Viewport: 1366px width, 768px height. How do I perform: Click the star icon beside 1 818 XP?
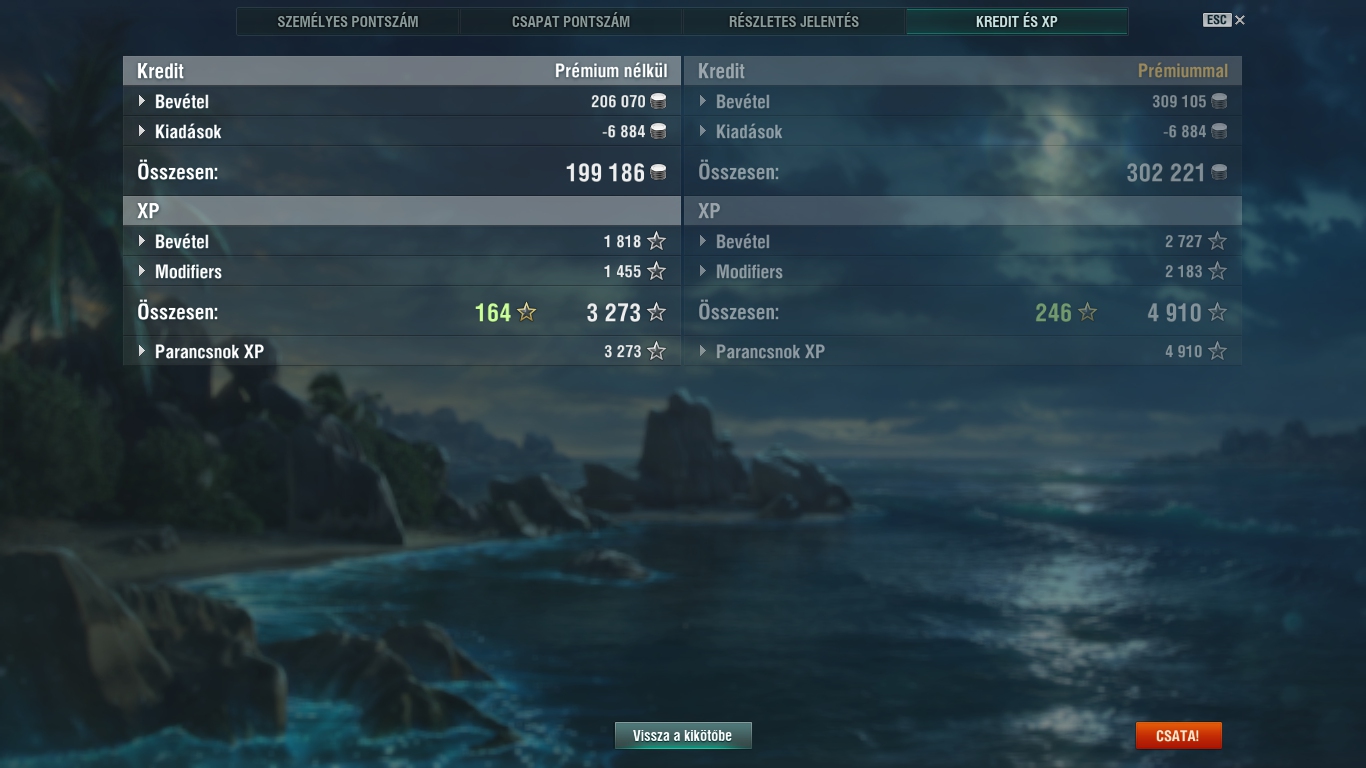point(656,241)
